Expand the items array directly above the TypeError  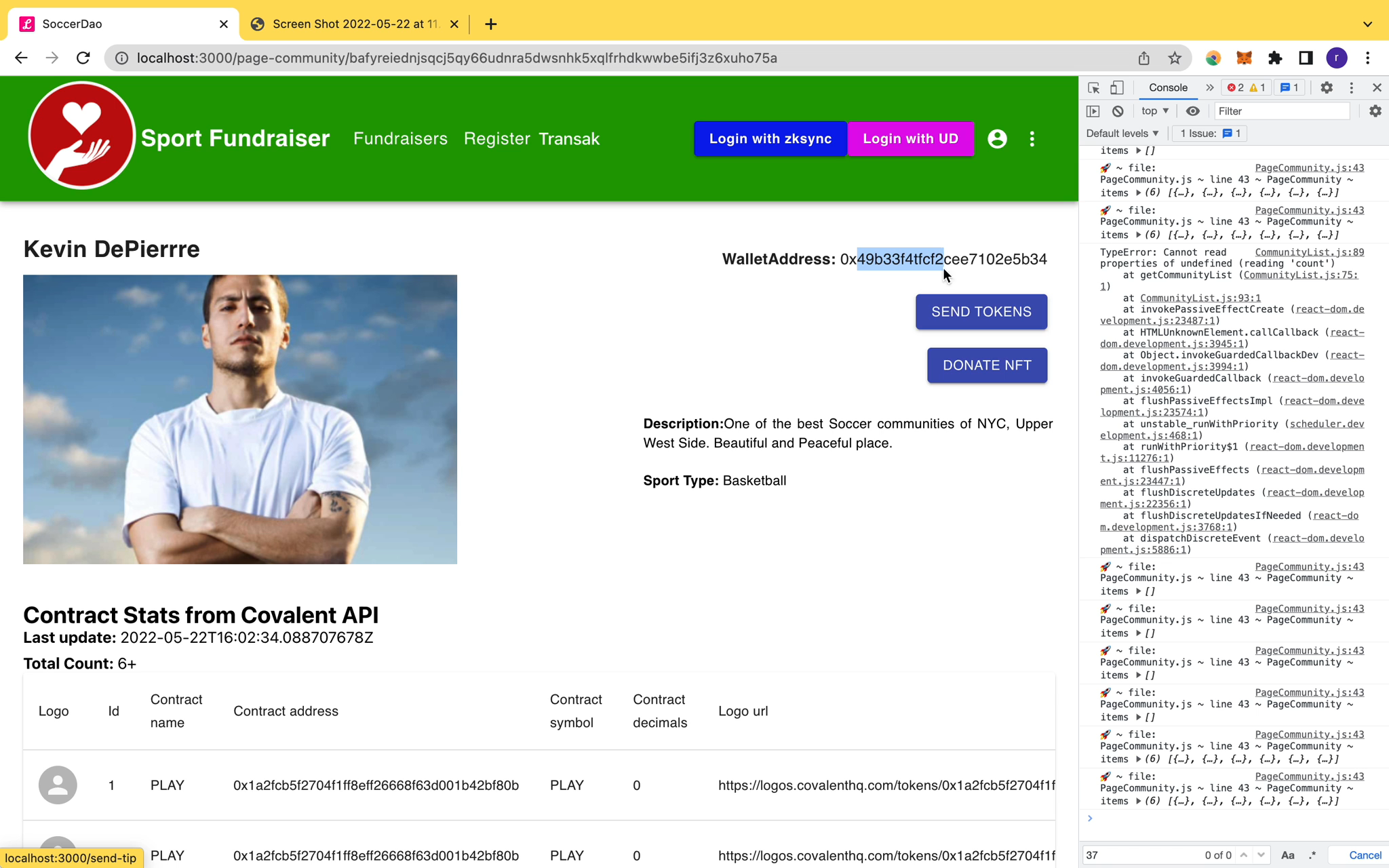(x=1139, y=235)
